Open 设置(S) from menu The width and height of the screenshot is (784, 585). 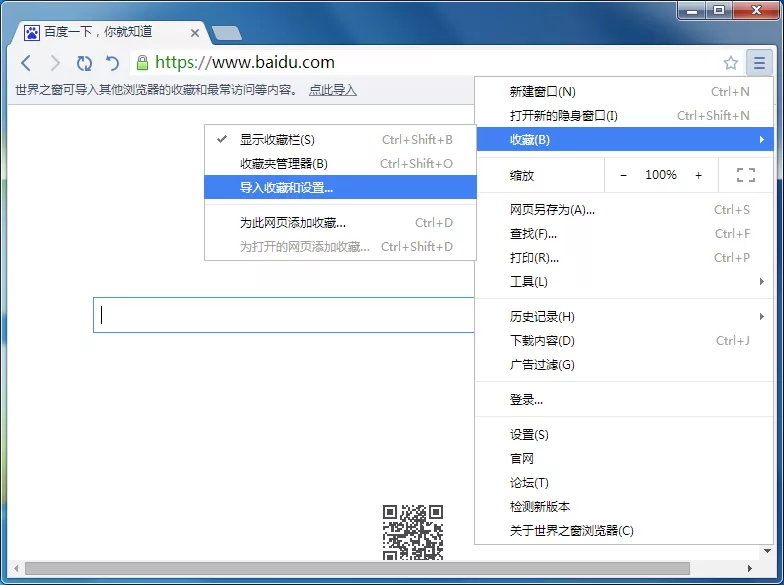(625, 434)
